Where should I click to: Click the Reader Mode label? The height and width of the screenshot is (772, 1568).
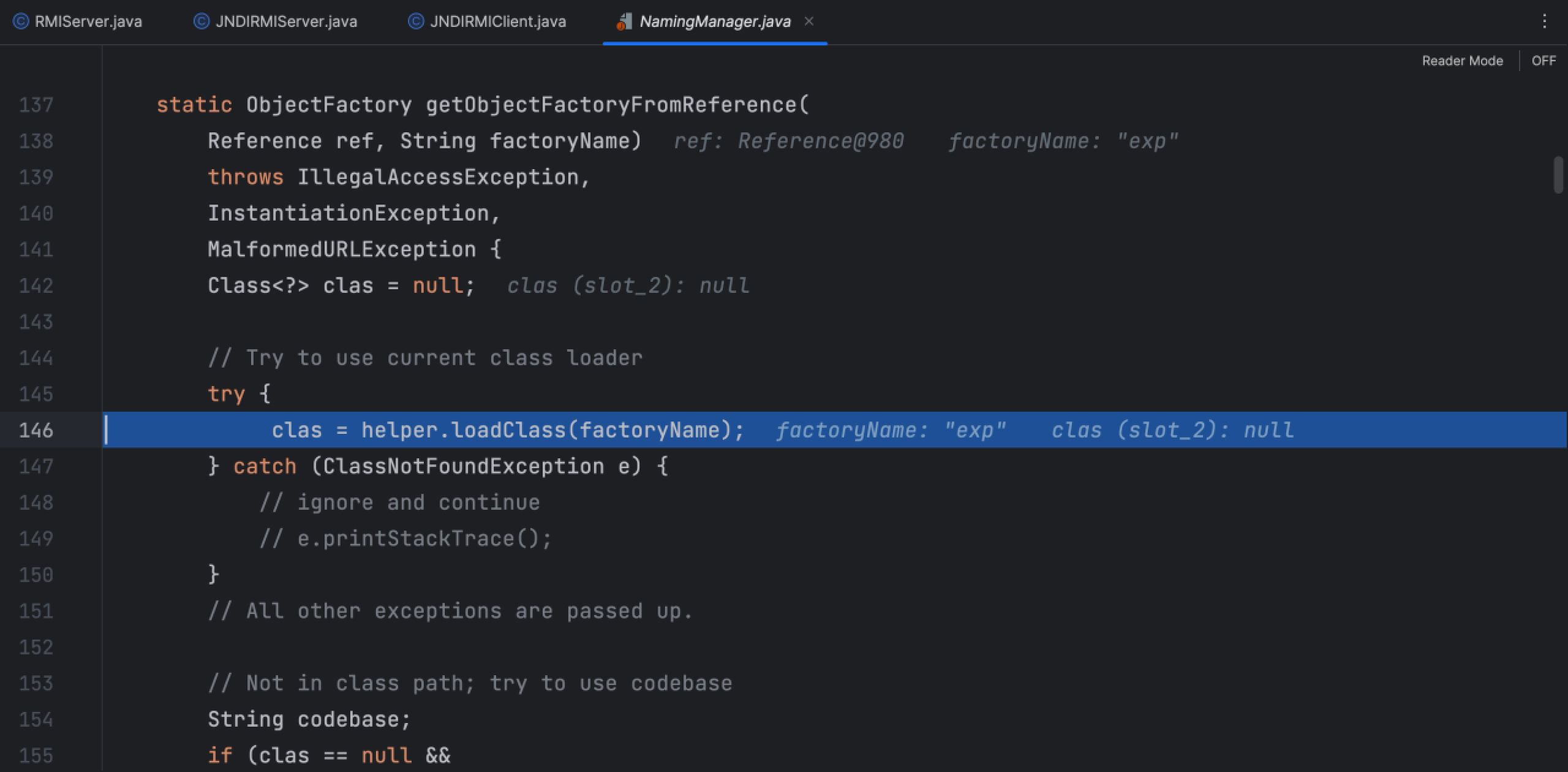point(1462,61)
